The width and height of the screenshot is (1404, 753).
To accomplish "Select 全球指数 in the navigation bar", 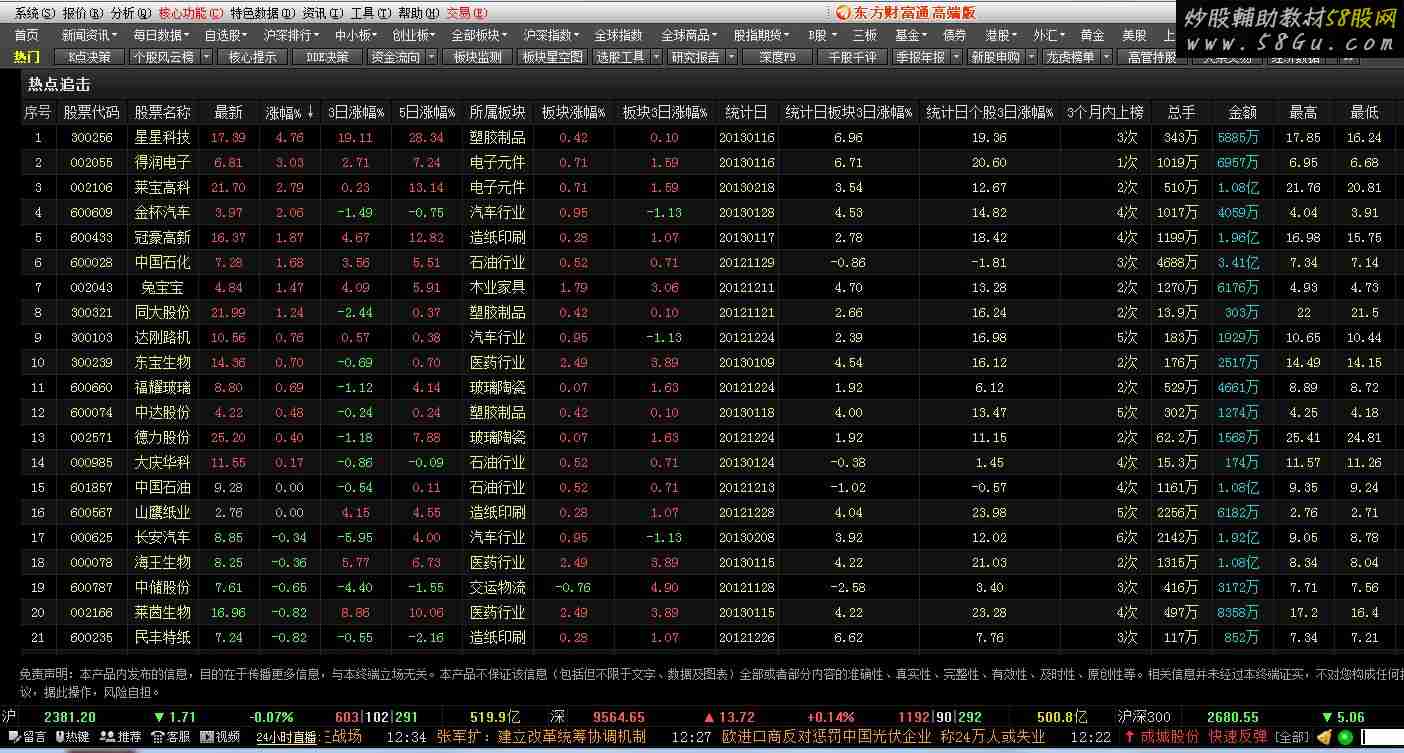I will pyautogui.click(x=619, y=35).
